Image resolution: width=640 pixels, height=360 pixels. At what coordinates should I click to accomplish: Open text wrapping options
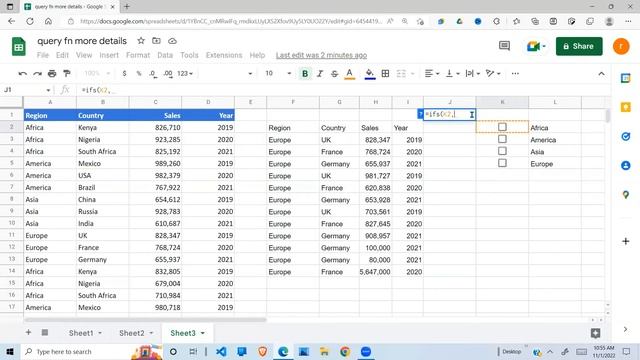click(x=472, y=73)
